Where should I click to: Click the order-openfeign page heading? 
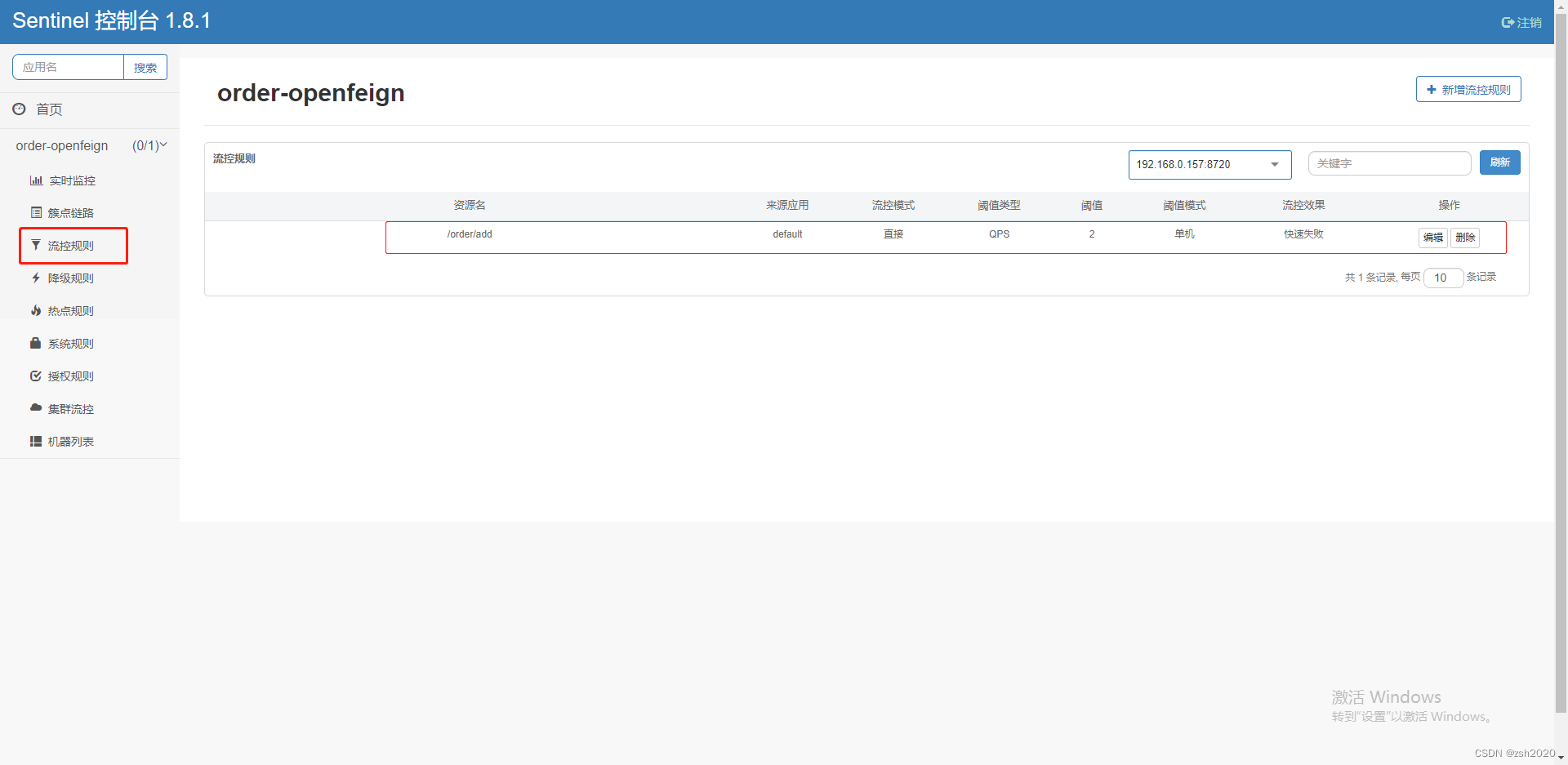(x=310, y=93)
